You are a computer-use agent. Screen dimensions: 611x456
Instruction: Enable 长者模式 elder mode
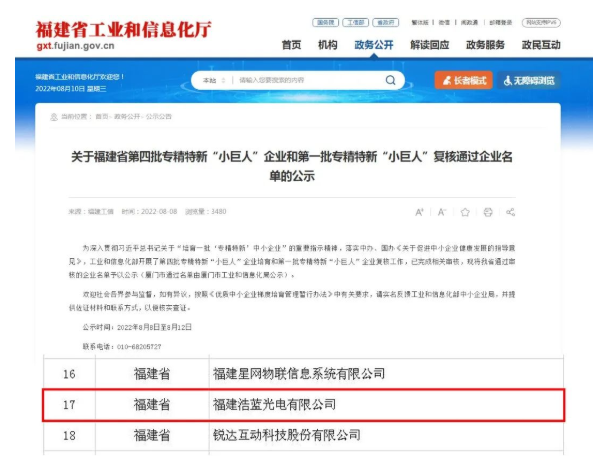[462, 80]
